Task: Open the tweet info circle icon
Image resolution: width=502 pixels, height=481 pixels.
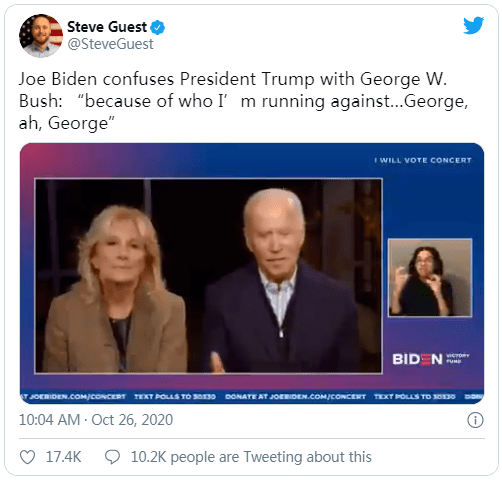Action: point(475,420)
